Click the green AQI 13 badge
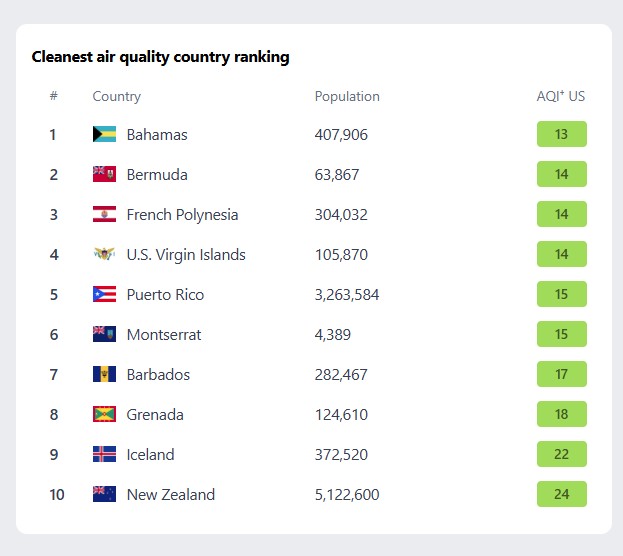 561,134
